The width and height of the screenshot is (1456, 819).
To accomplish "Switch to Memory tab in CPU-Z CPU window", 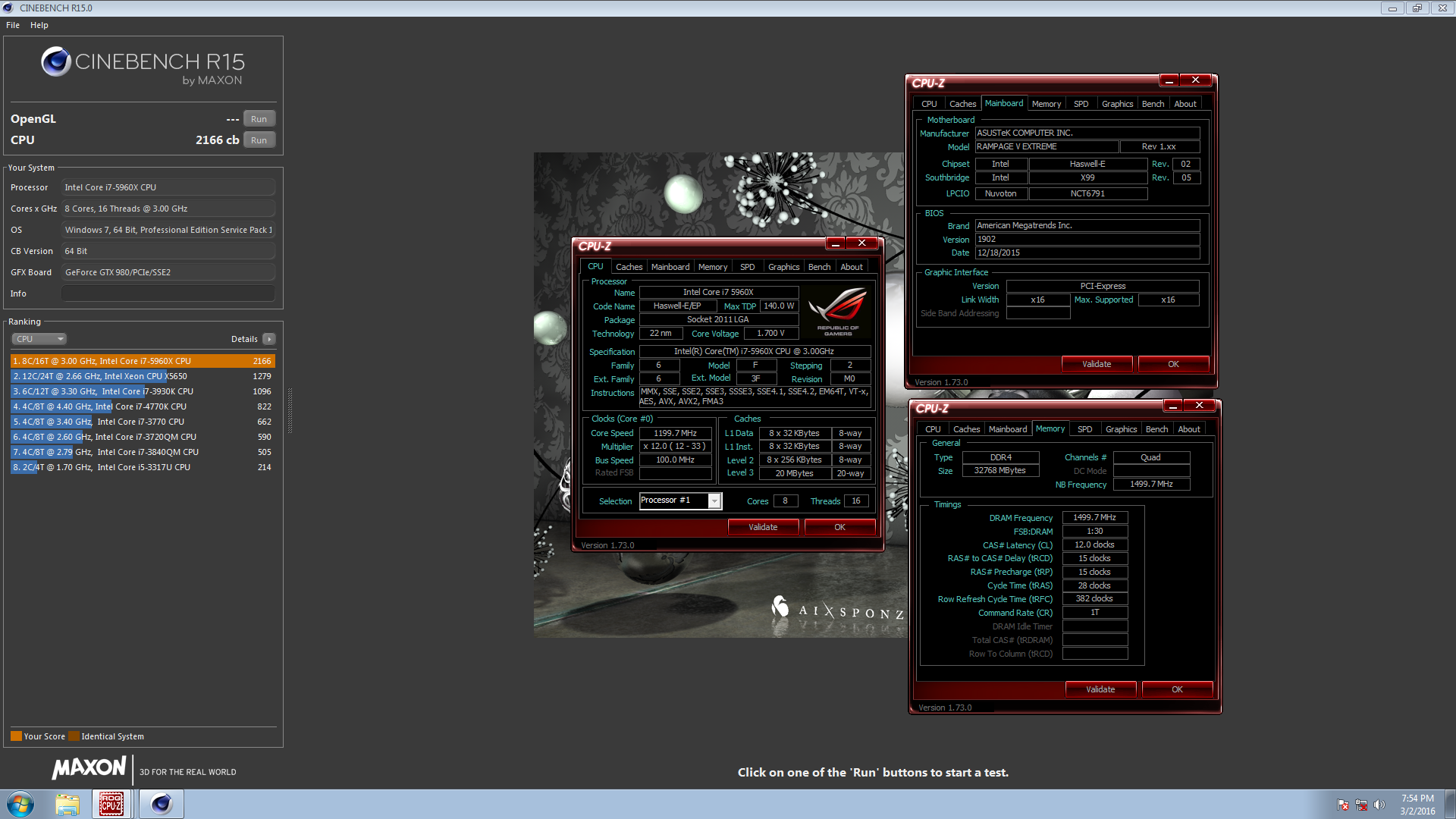I will coord(713,267).
